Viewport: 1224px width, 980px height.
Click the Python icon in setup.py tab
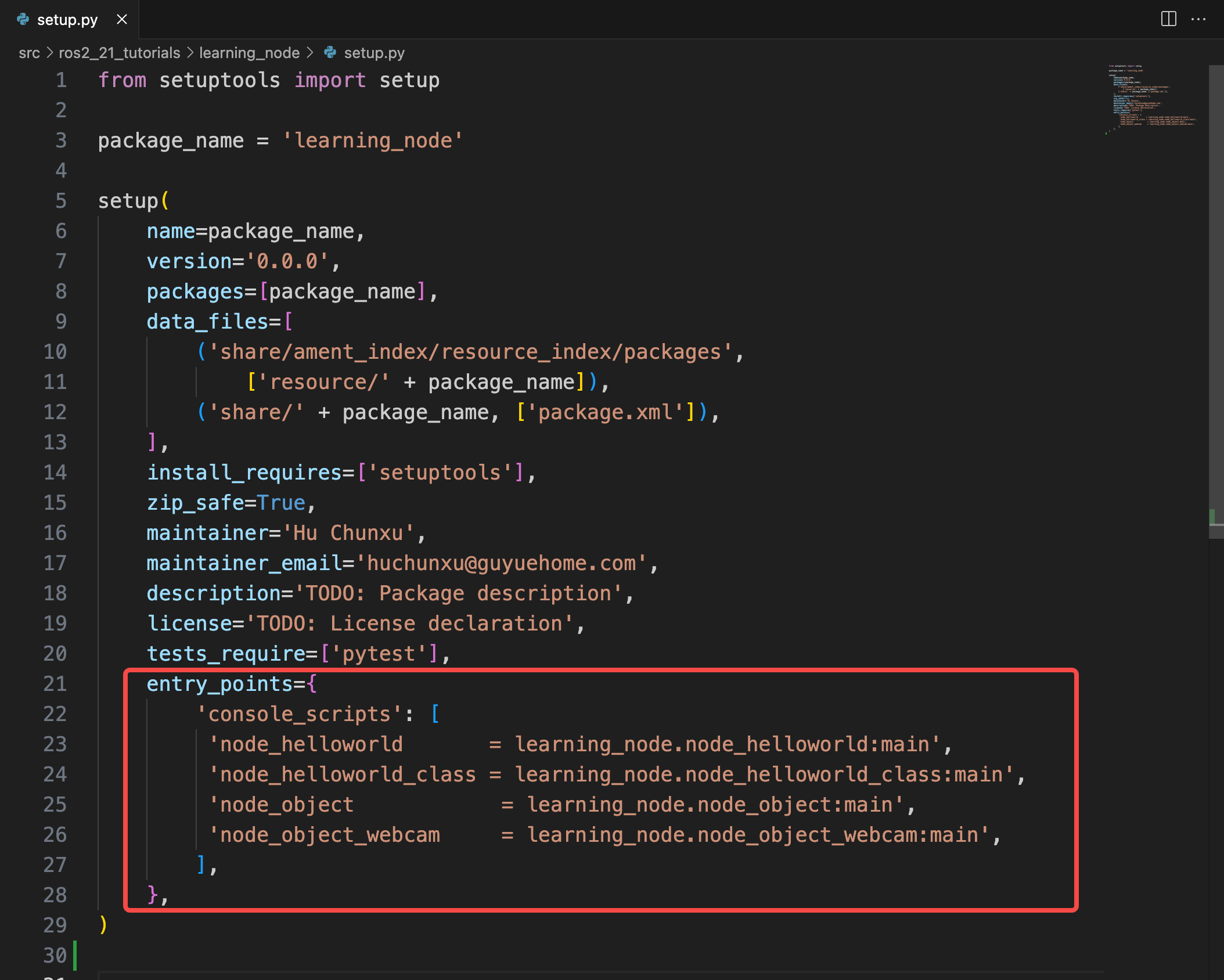coord(23,20)
